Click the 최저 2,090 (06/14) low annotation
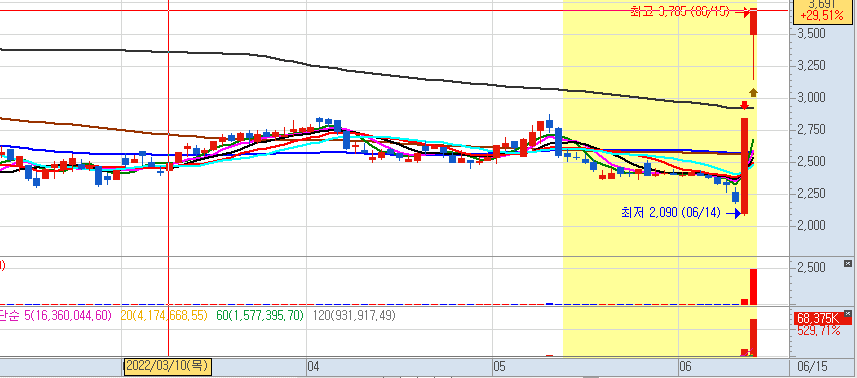Viewport: 857px width, 378px height. 671,212
